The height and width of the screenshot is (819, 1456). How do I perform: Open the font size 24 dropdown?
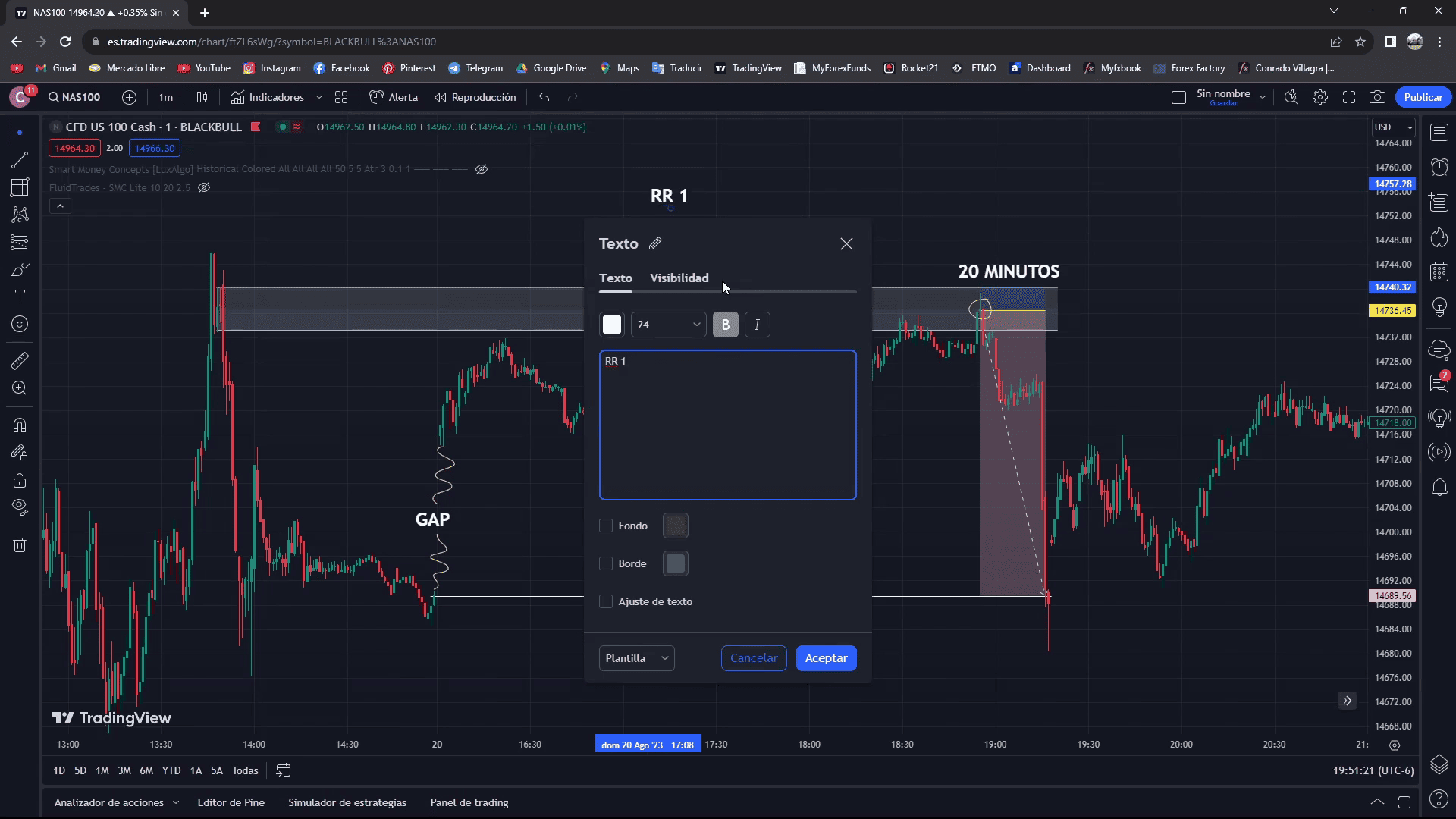click(x=668, y=325)
